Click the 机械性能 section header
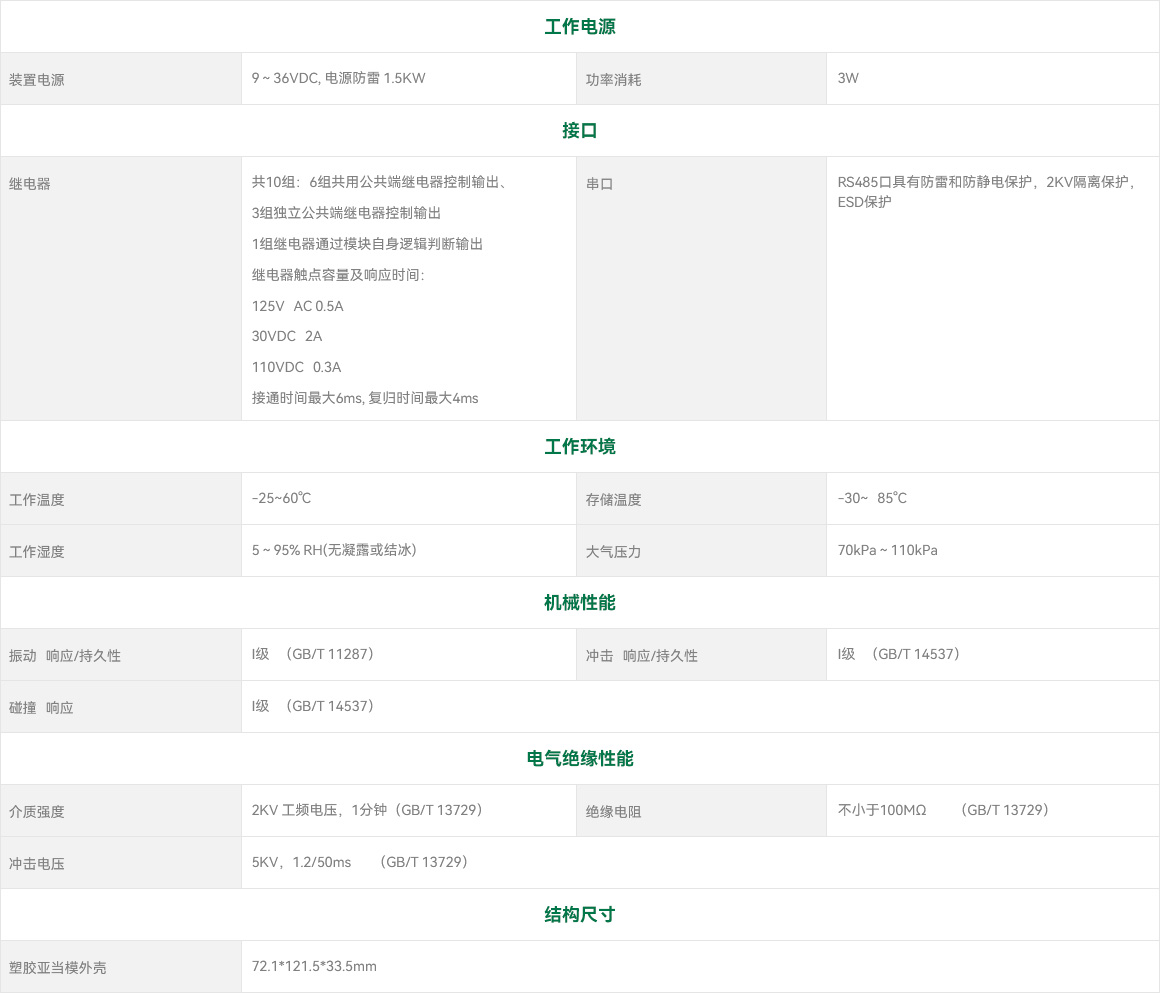The height and width of the screenshot is (993, 1160). tap(579, 603)
